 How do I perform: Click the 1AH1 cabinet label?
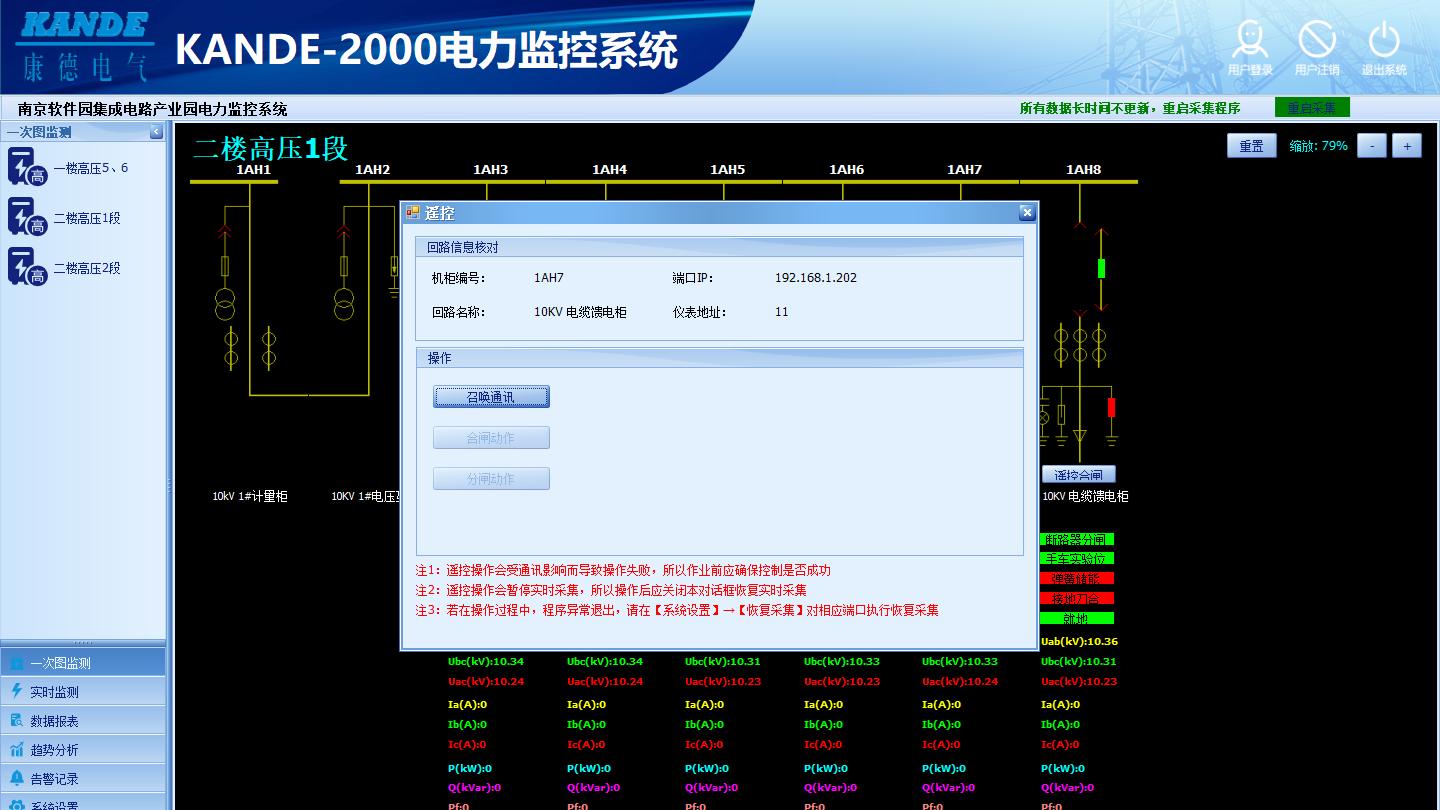point(253,169)
